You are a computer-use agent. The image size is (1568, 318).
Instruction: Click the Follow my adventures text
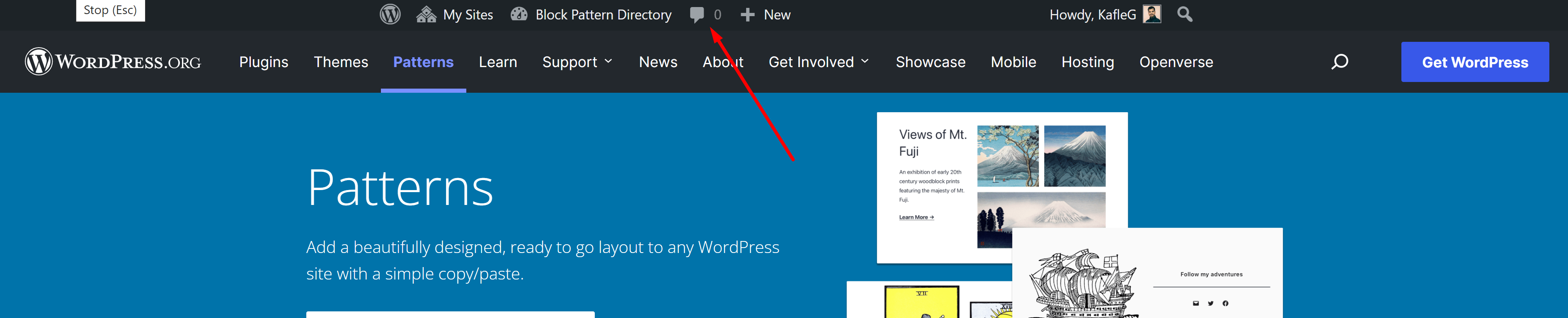point(1211,274)
